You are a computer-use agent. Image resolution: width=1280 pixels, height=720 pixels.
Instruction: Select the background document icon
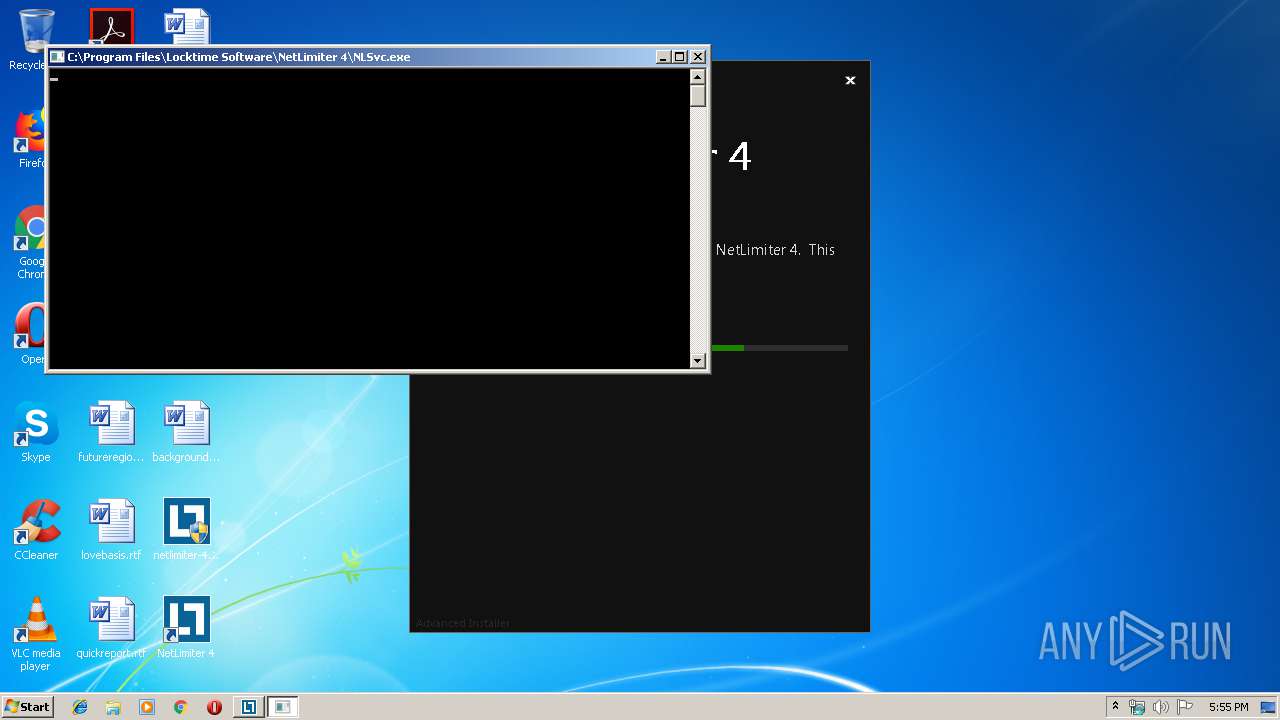pyautogui.click(x=186, y=432)
